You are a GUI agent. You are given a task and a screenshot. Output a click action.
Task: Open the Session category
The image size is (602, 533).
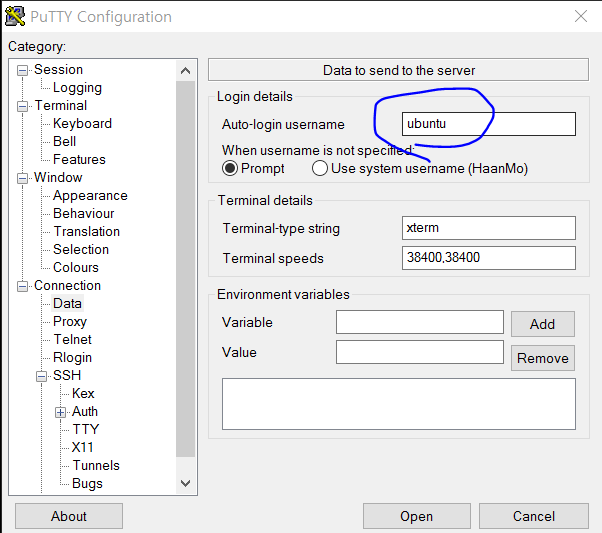coord(58,70)
